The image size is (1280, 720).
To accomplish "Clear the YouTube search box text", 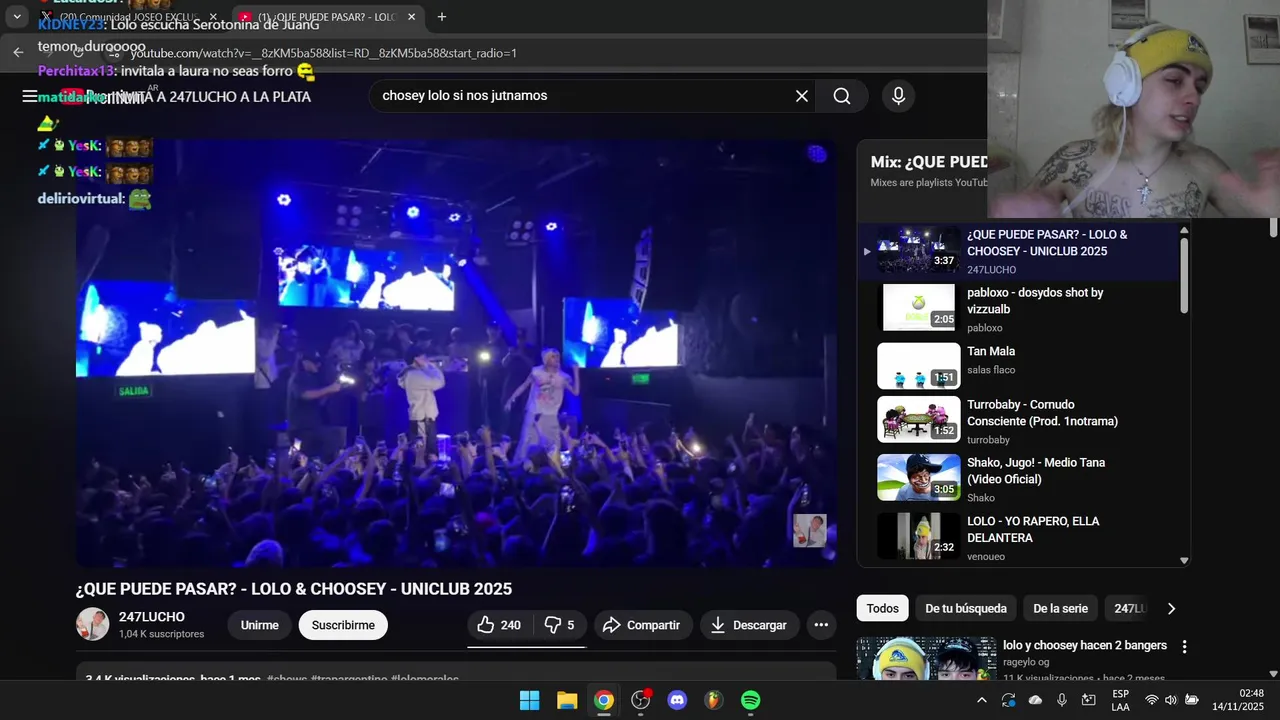I will coord(801,96).
